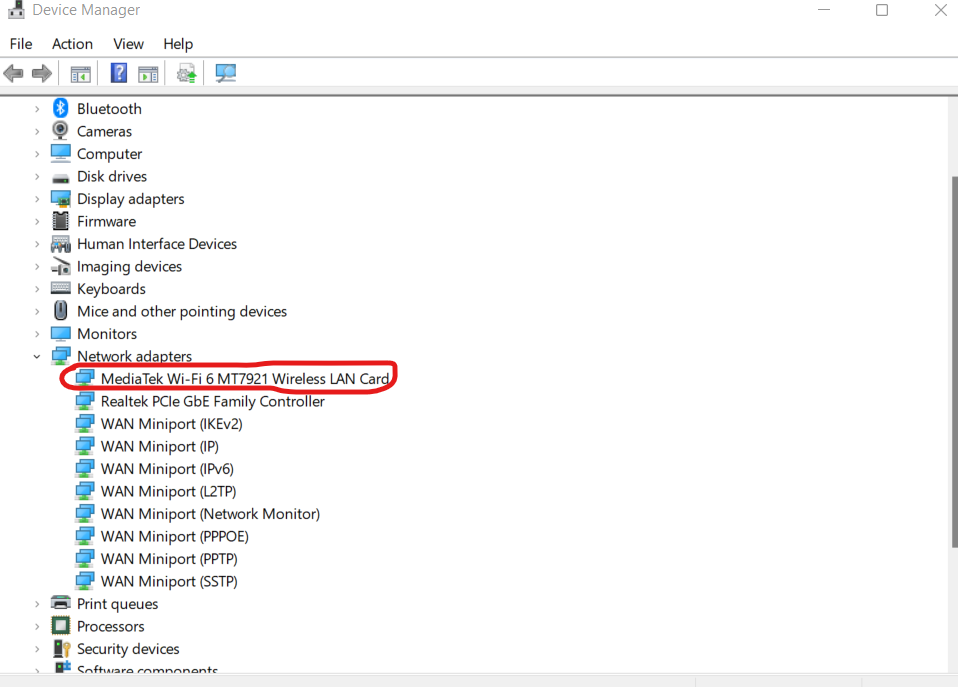Select MediaTek Wi-Fi 6 MT7921 Wireless LAN Card
Screen dimensions: 958x687
[244, 379]
